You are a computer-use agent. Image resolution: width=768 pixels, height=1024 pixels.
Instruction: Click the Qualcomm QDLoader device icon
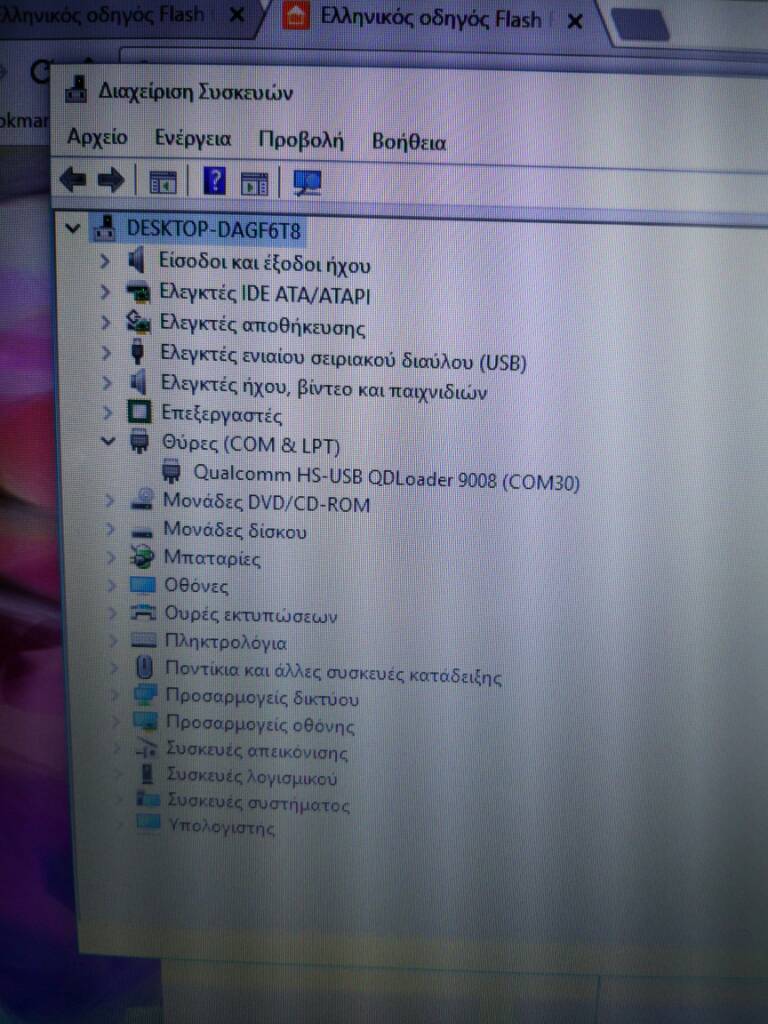[171, 471]
